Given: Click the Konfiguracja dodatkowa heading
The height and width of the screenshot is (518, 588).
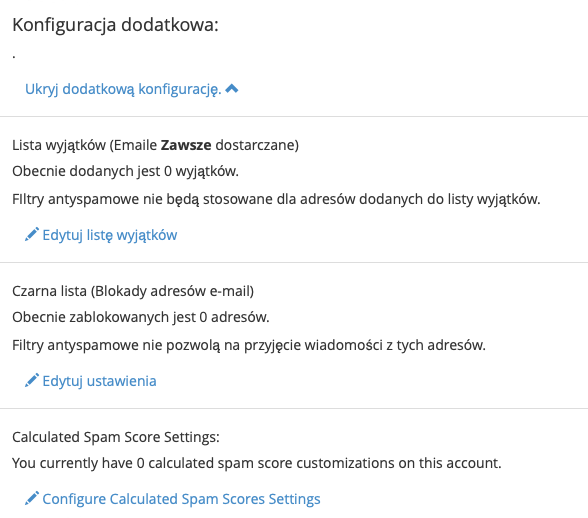Looking at the screenshot, I should point(115,26).
